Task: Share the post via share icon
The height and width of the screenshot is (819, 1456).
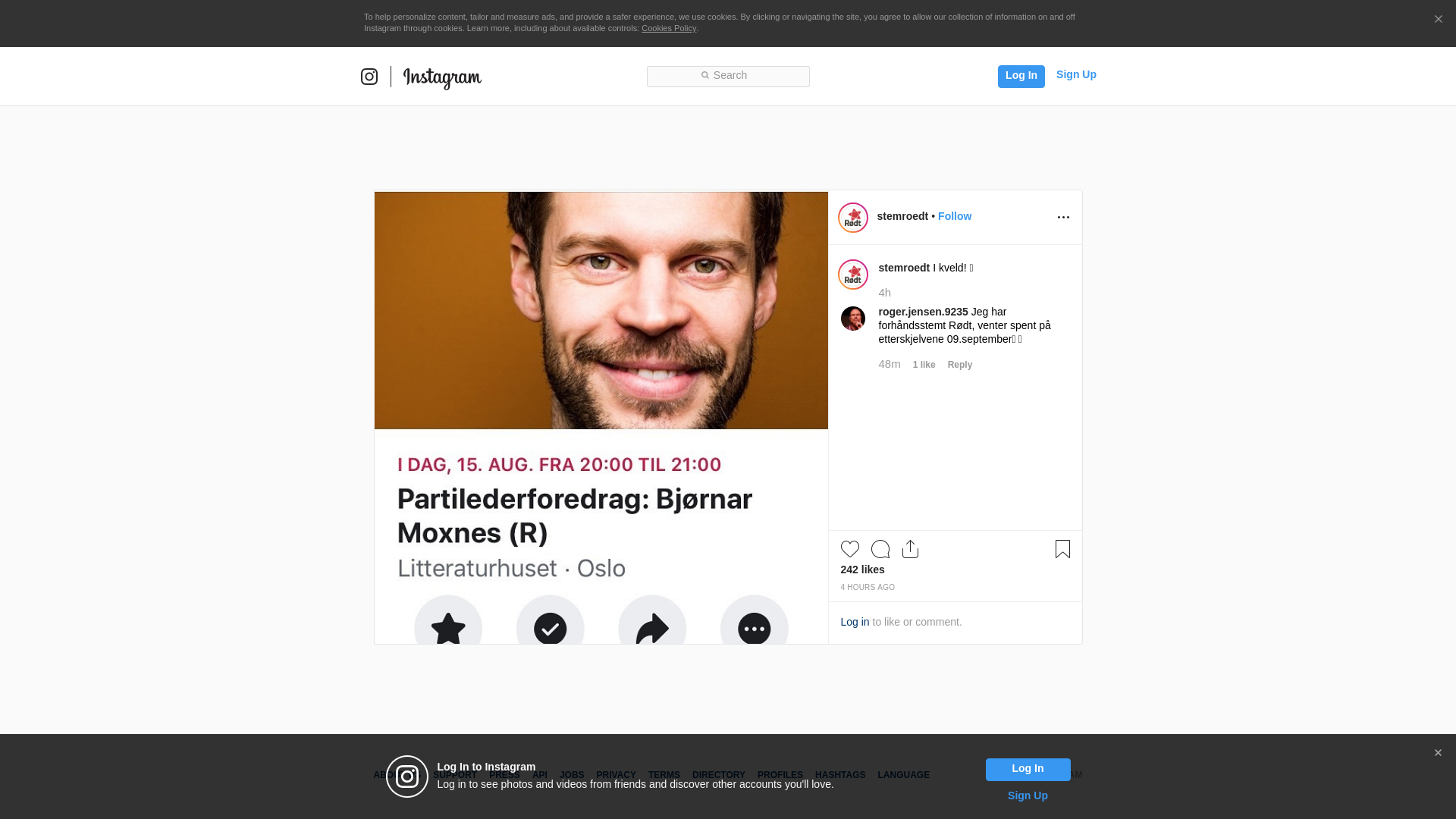Action: click(x=911, y=549)
